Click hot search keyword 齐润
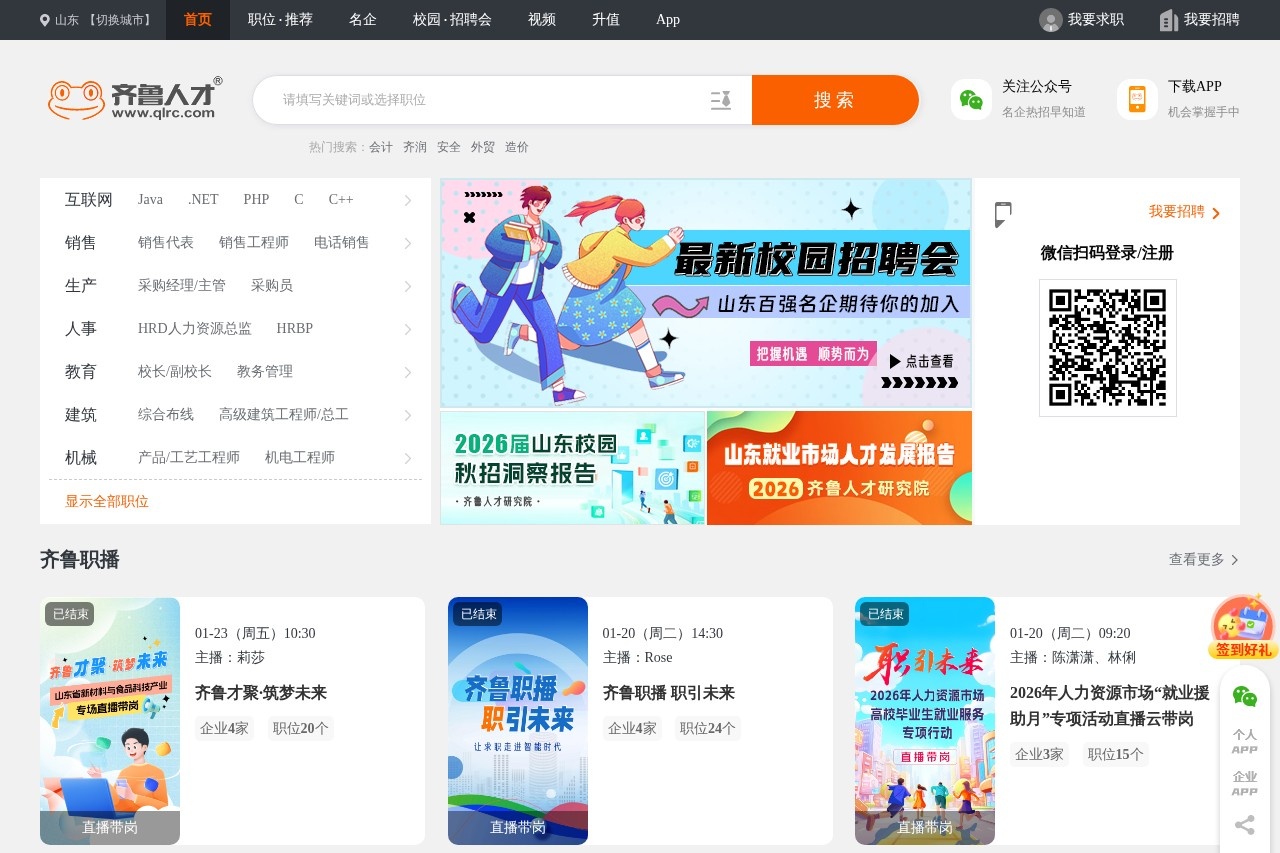1280x853 pixels. (415, 147)
